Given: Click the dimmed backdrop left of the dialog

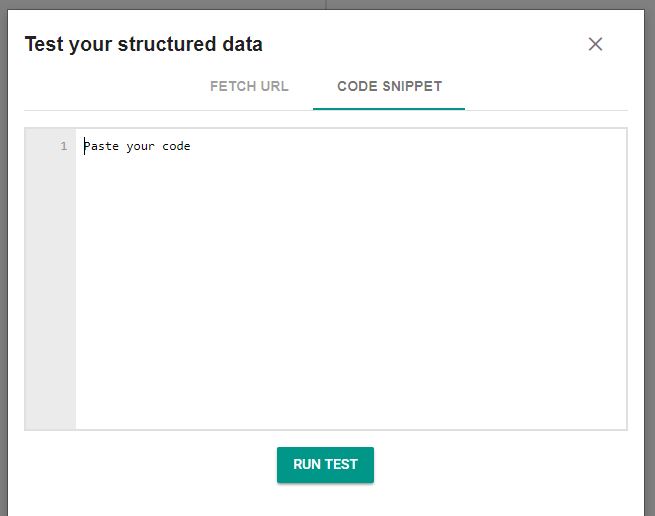Looking at the screenshot, I should 3,259.
